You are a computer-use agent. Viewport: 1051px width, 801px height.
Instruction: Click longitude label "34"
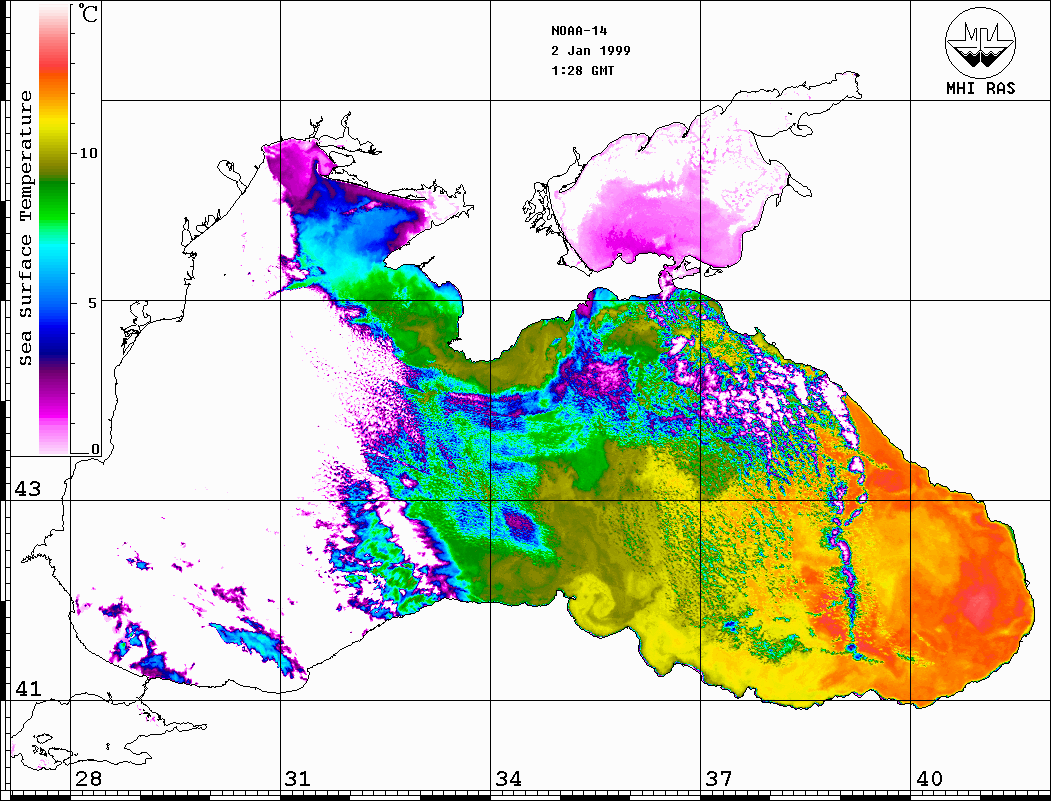[x=508, y=778]
